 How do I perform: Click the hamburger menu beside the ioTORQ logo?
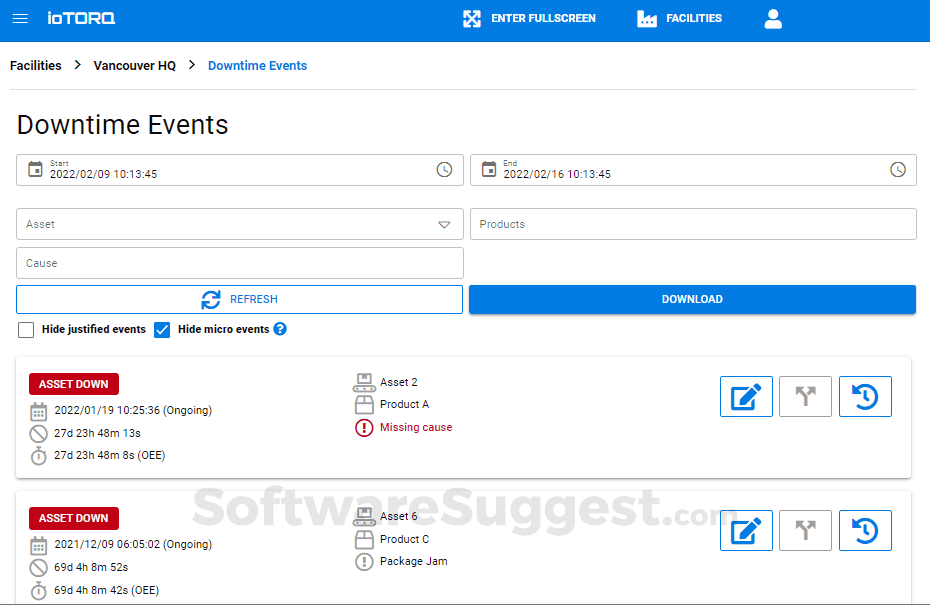(20, 18)
